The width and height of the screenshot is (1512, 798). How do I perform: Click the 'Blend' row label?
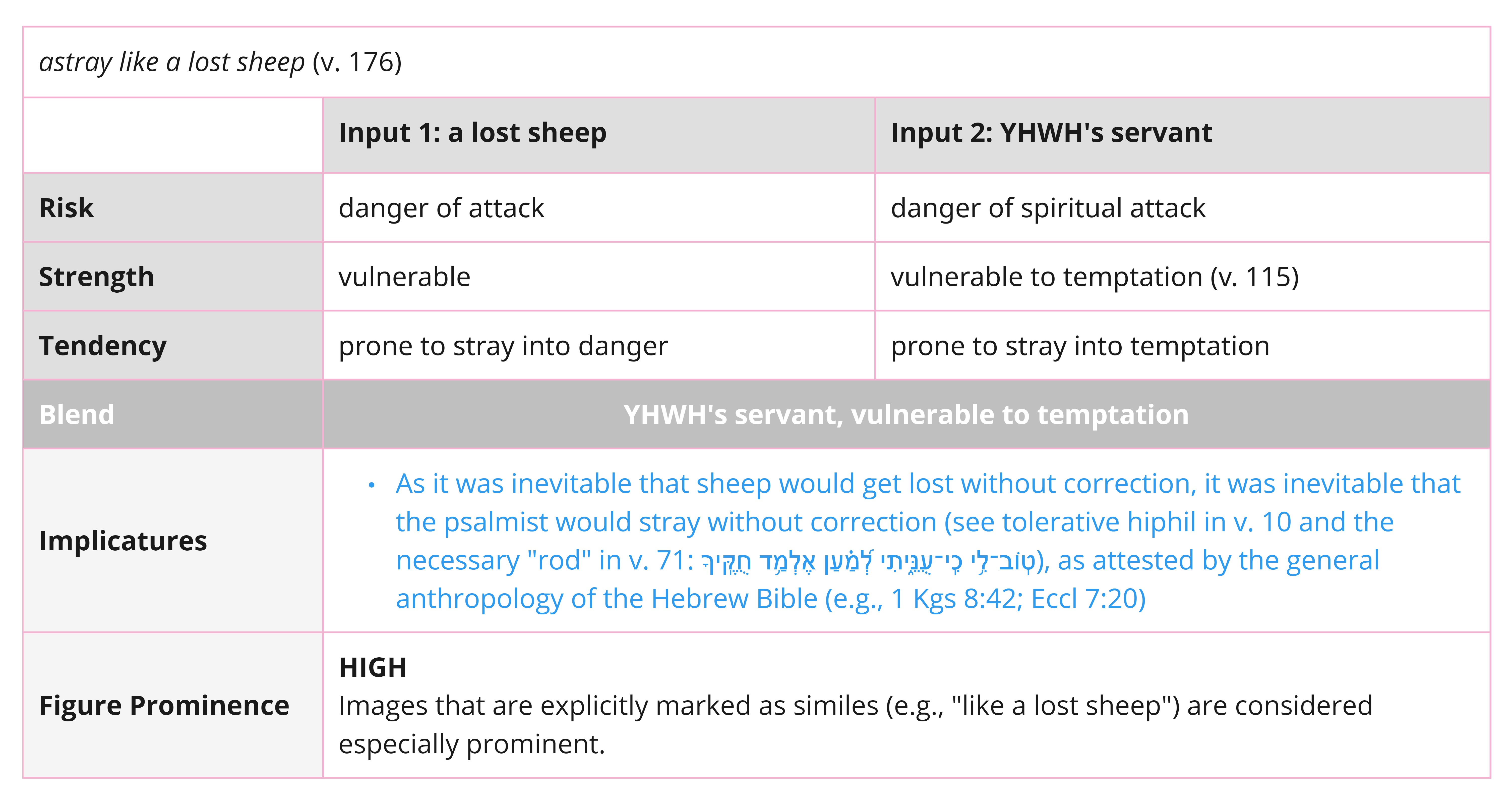pyautogui.click(x=77, y=414)
